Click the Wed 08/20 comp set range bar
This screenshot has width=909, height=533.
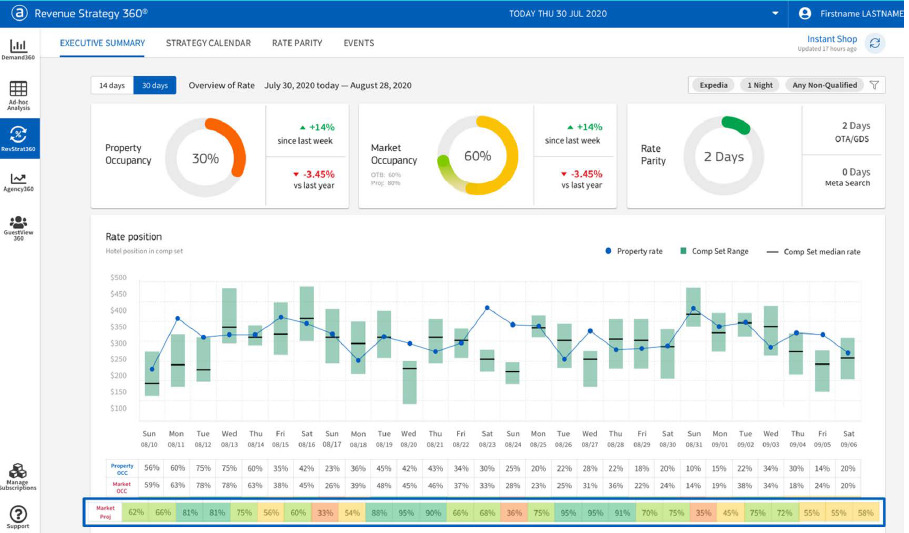point(409,382)
